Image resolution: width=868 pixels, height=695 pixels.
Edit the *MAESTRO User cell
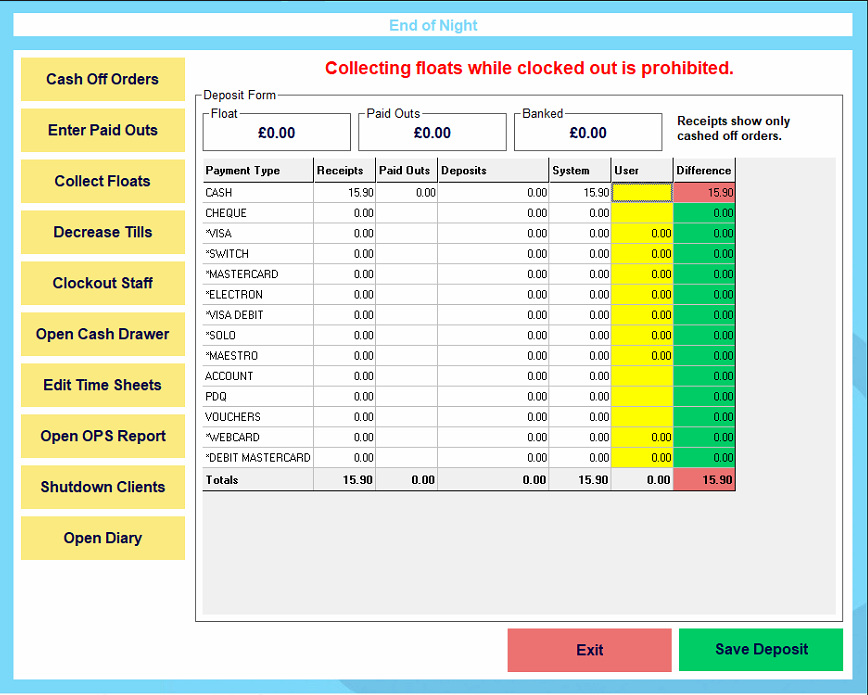[x=642, y=356]
